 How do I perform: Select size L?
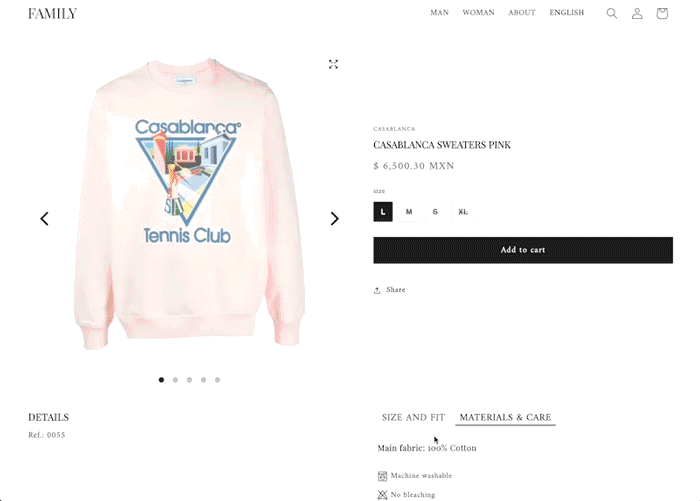pyautogui.click(x=383, y=212)
